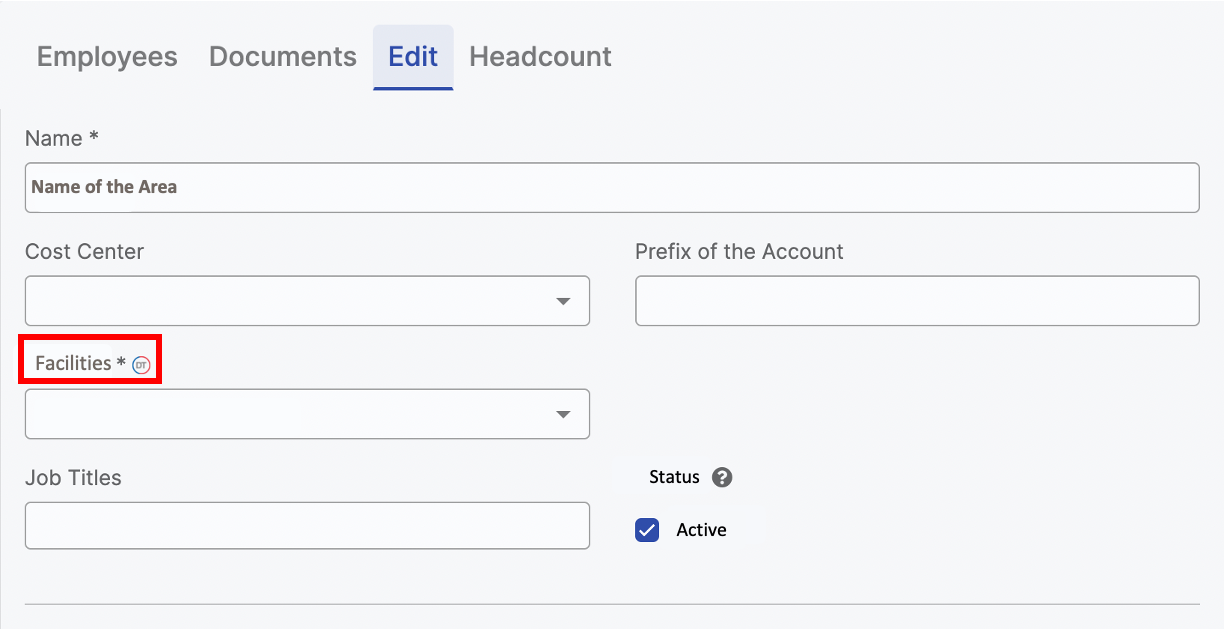Image resolution: width=1224 pixels, height=630 pixels.
Task: Go to the Headcount tab
Action: tap(540, 57)
